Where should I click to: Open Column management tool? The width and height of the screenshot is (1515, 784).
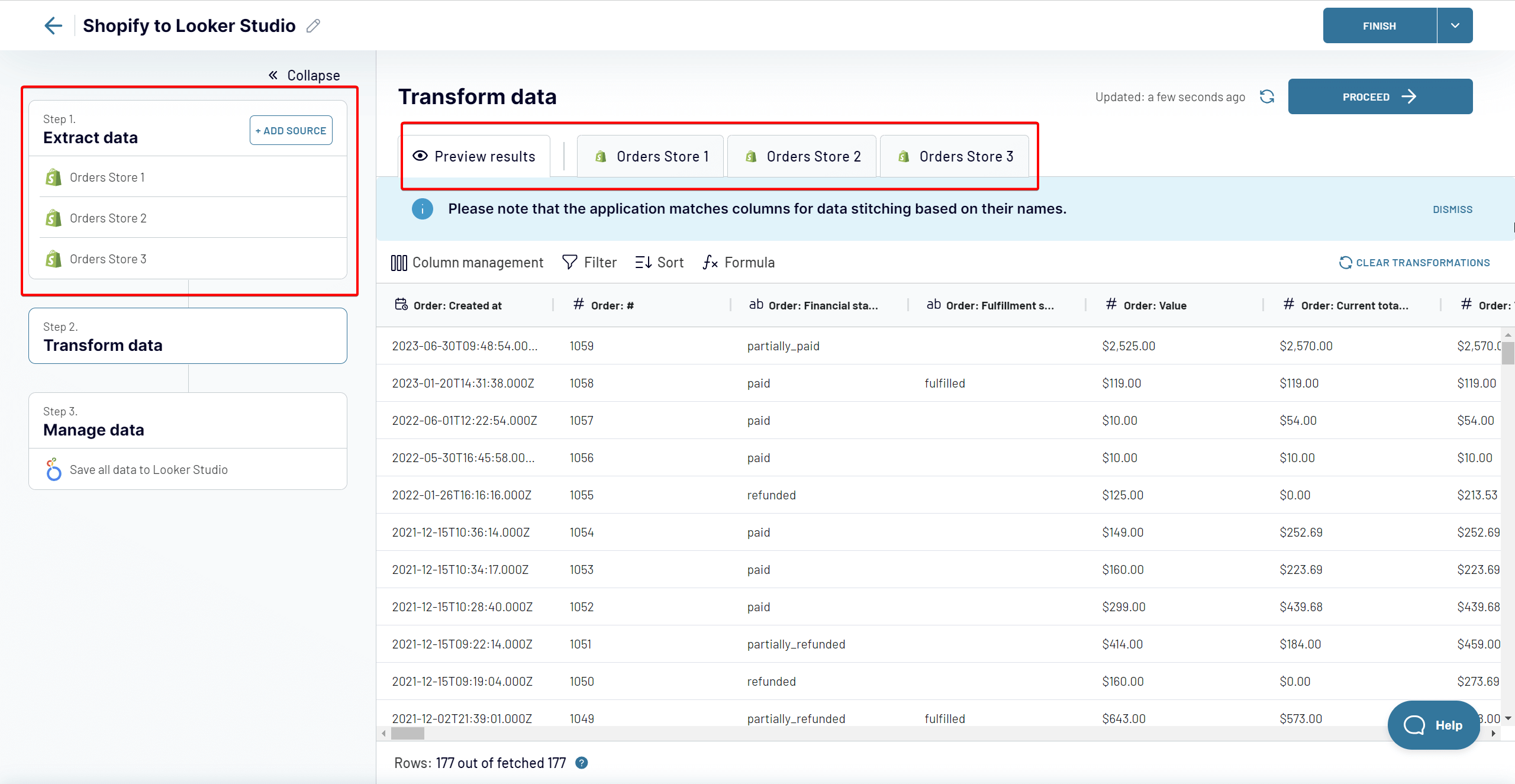pos(467,262)
